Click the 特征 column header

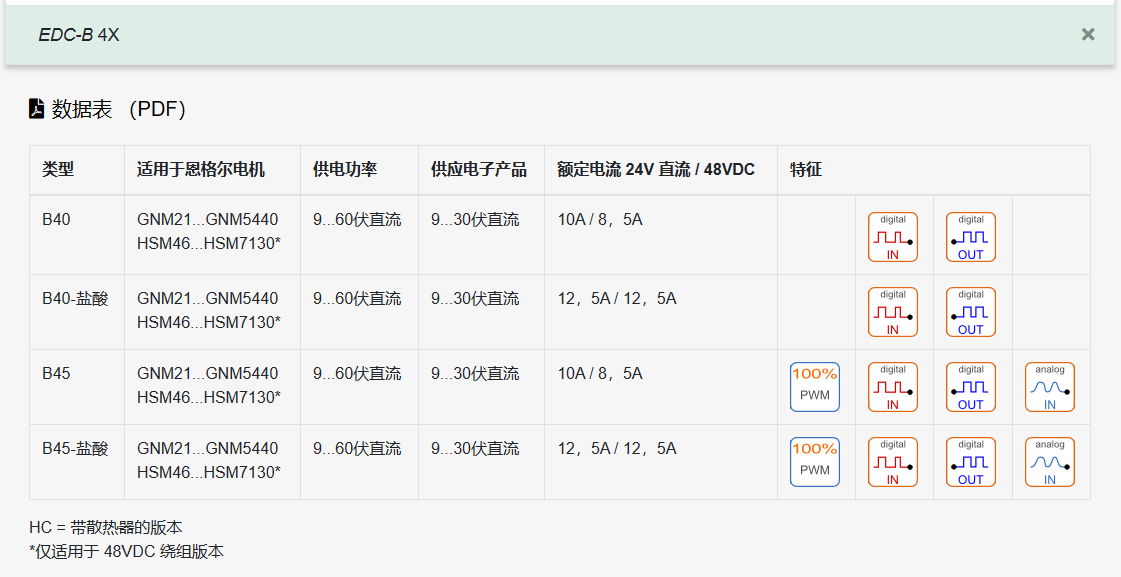click(x=806, y=170)
